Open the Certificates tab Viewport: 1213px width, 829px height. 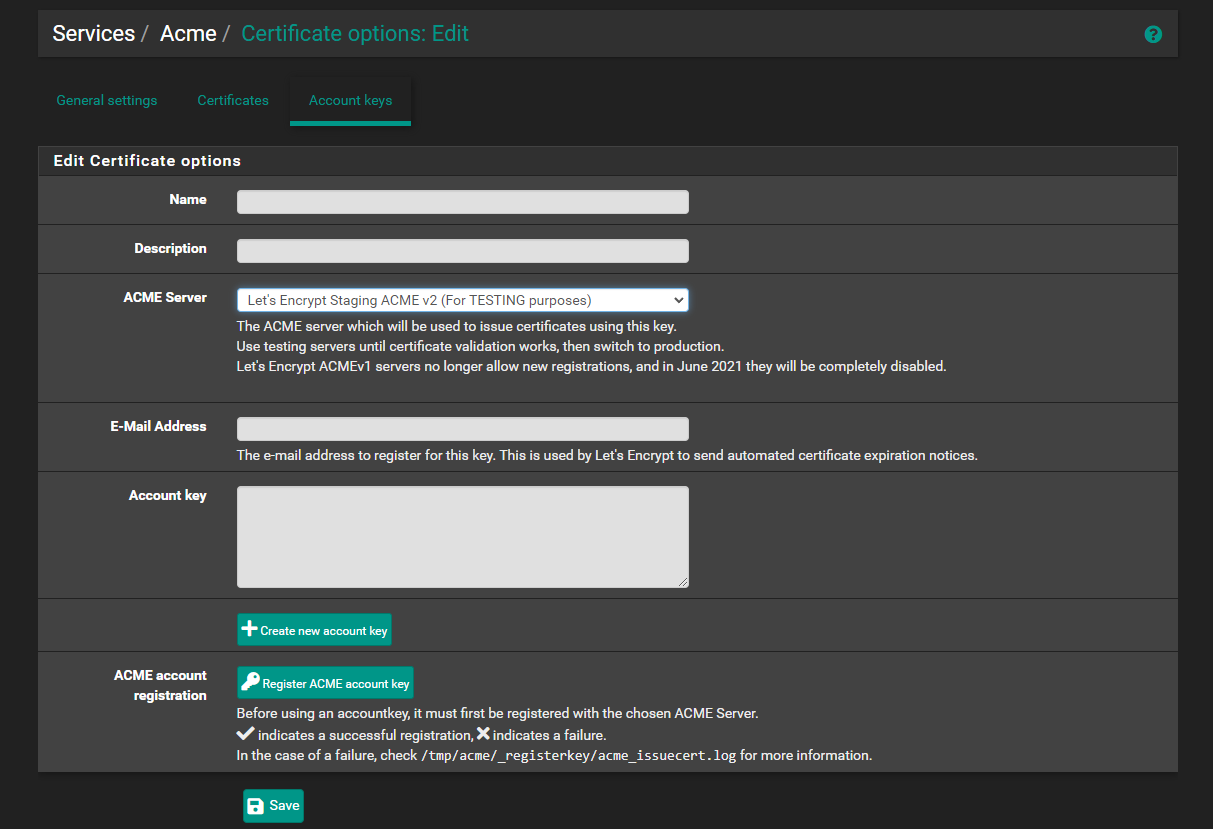(232, 100)
